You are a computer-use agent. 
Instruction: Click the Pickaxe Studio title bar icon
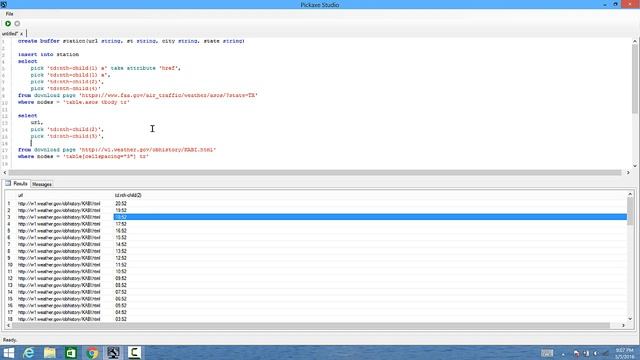[4, 4]
